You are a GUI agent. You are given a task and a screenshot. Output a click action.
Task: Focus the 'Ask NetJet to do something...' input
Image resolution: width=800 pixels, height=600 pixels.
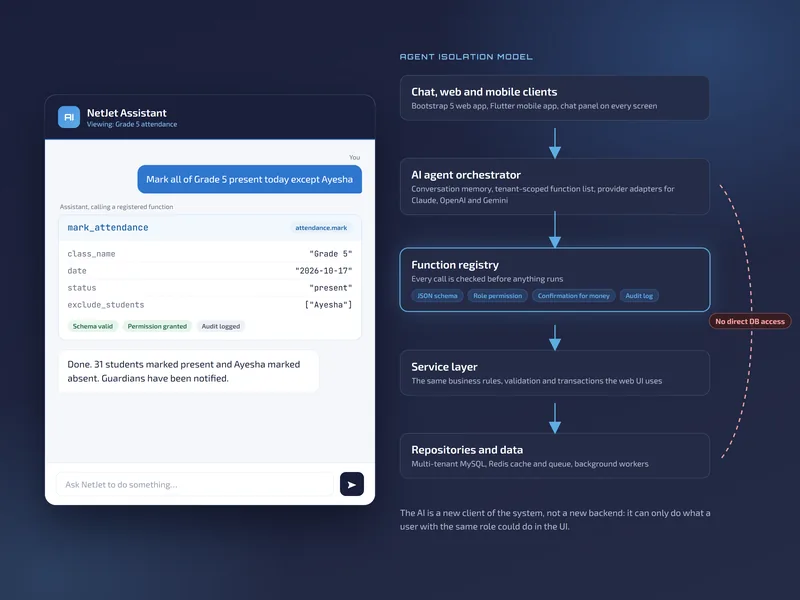[x=194, y=484]
